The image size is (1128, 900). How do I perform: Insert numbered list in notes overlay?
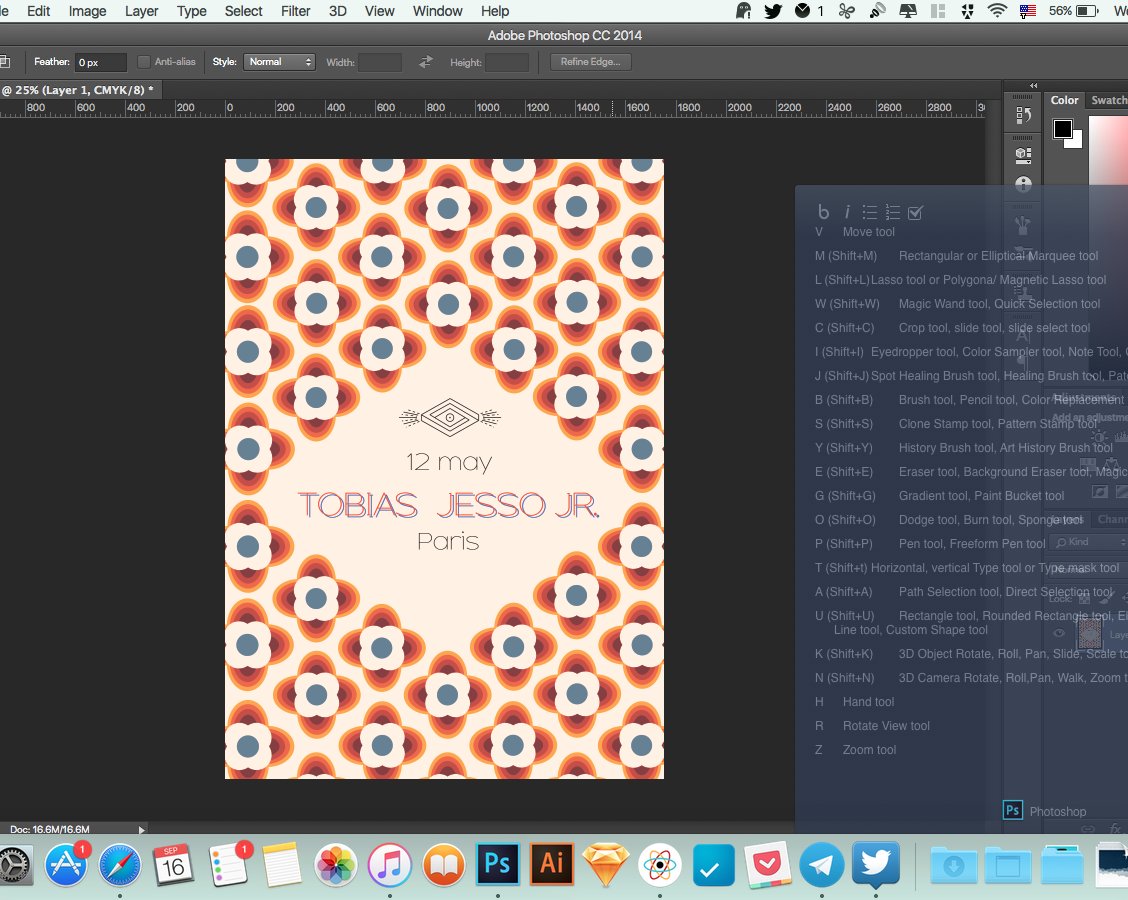[x=893, y=212]
